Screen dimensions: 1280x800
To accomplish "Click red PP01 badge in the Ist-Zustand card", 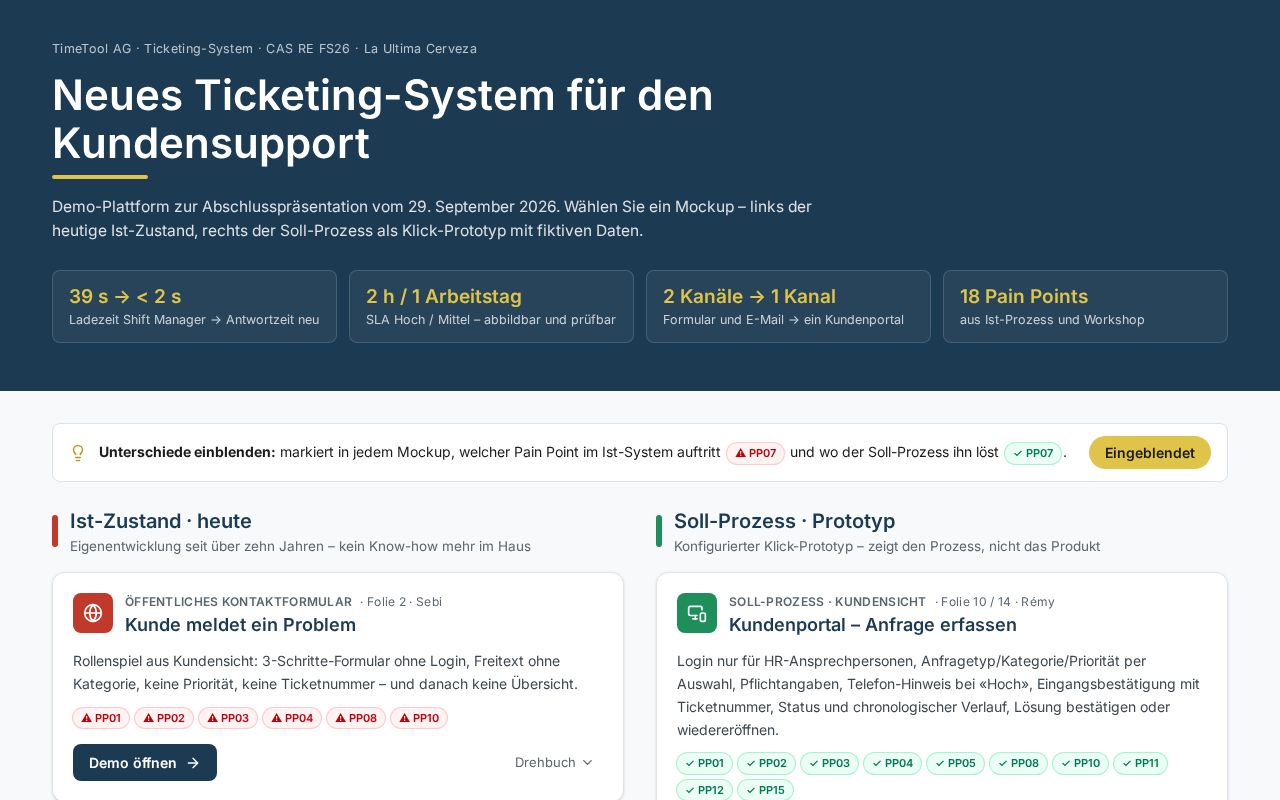I will coord(101,718).
